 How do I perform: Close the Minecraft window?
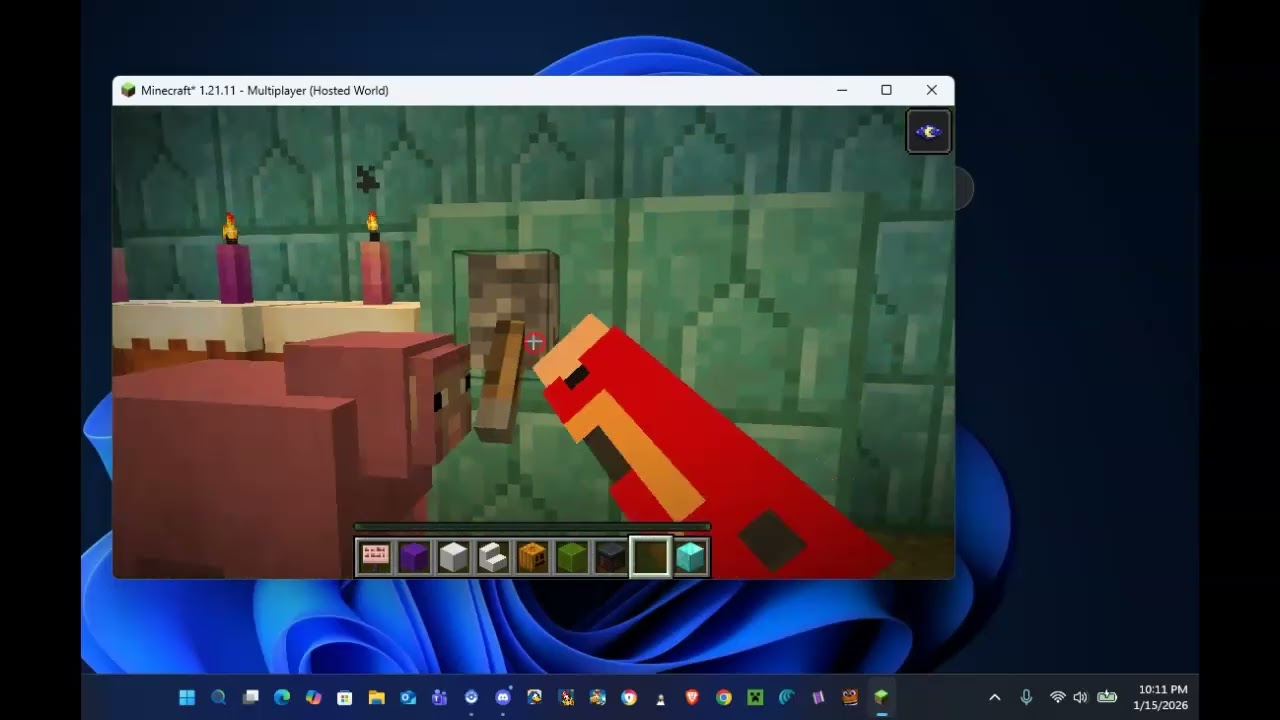coord(932,90)
